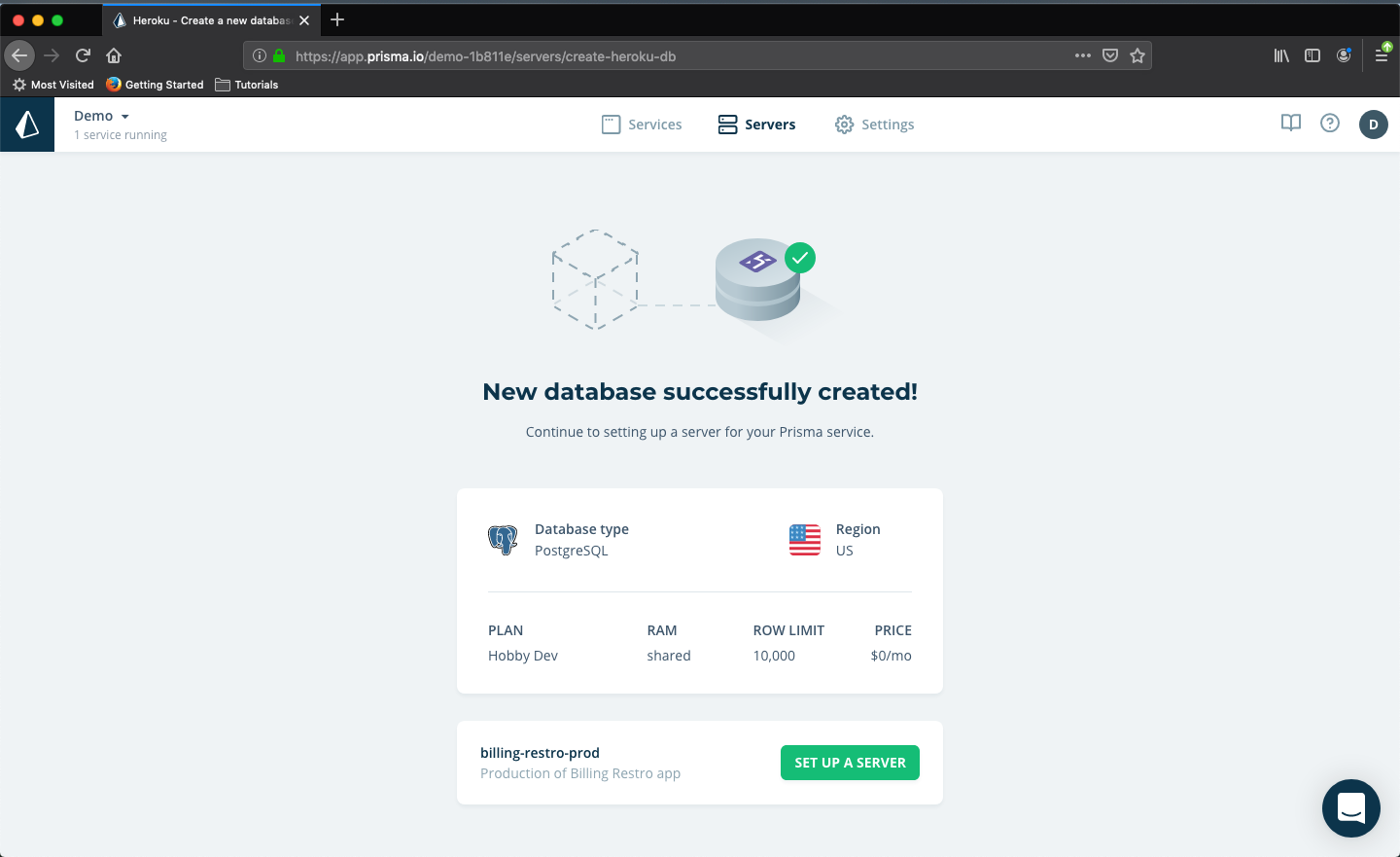The image size is (1400, 857).
Task: Click the green secure padlock icon
Action: (280, 55)
